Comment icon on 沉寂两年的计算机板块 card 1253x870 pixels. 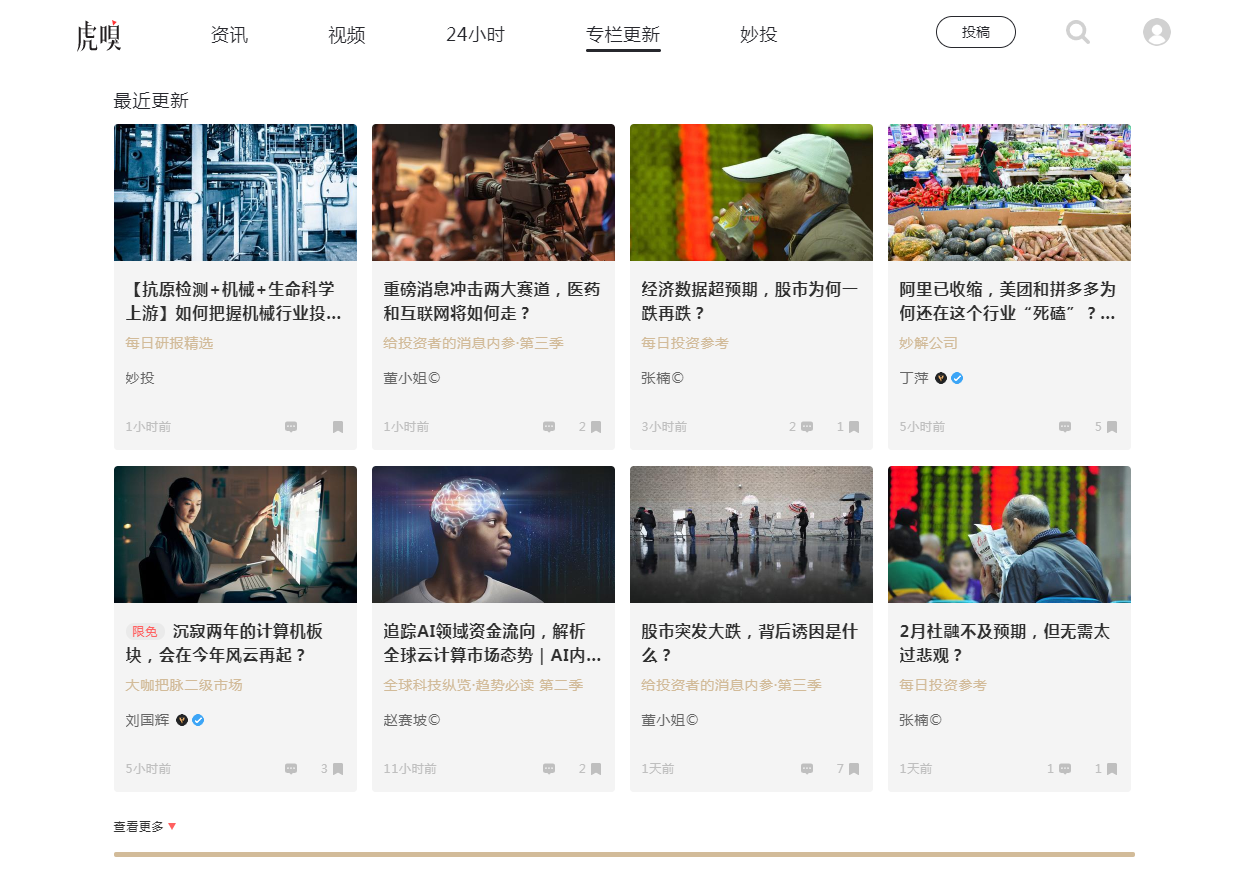click(291, 769)
